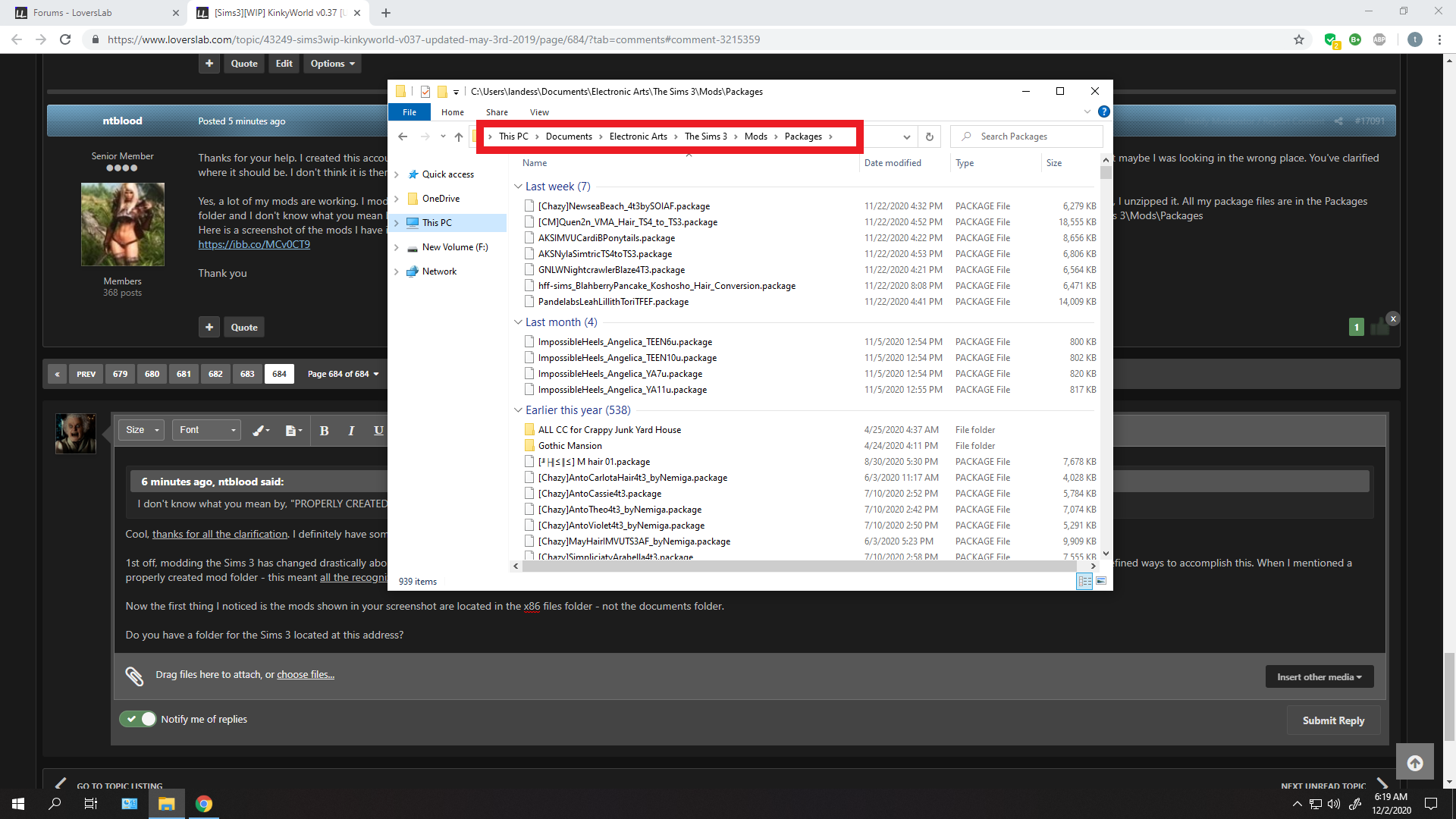Open Windows search from taskbar
This screenshot has height=819, width=1456.
[x=55, y=804]
